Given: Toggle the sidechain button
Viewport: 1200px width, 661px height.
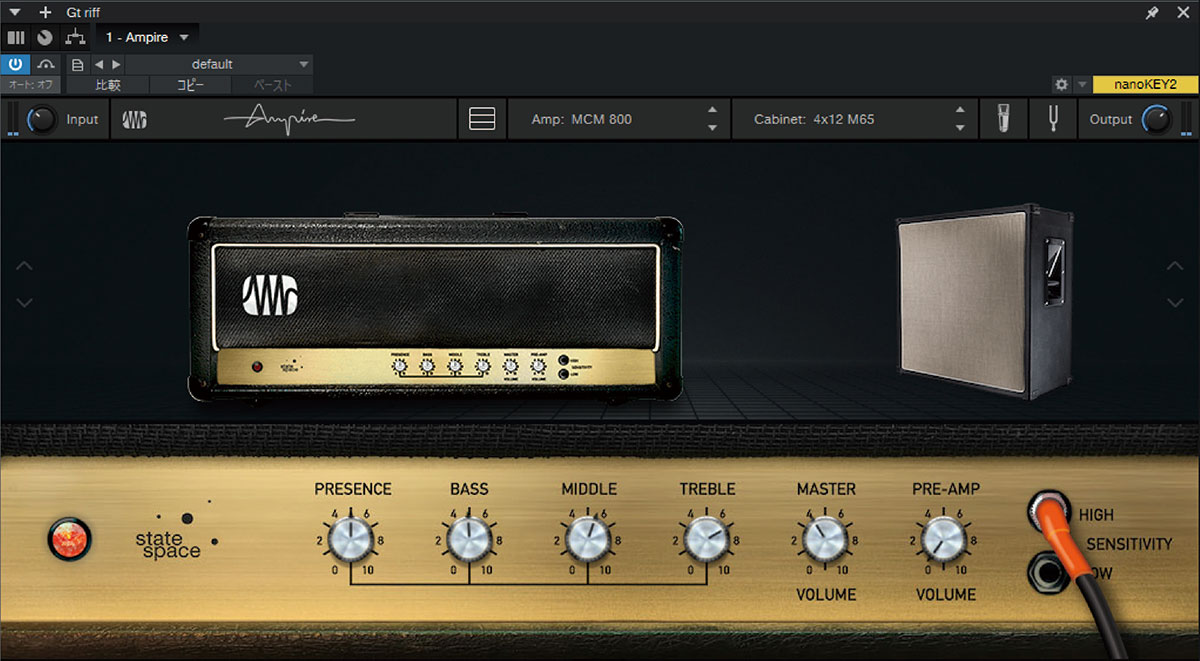Looking at the screenshot, I should coord(46,64).
